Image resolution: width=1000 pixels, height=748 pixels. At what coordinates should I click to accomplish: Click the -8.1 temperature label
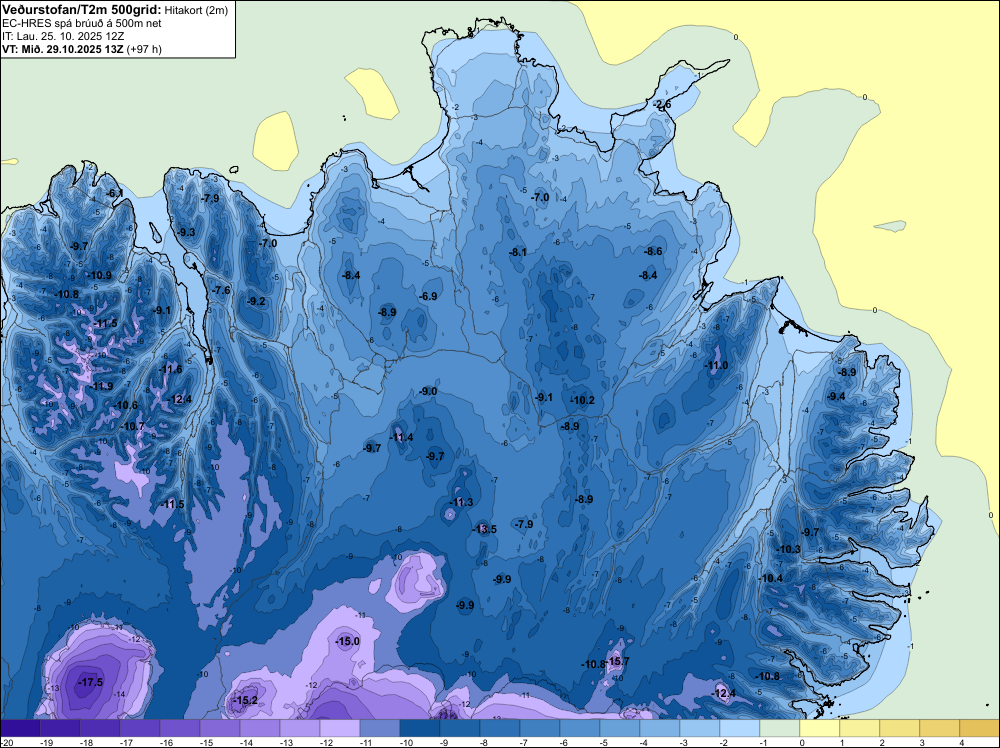[x=518, y=253]
